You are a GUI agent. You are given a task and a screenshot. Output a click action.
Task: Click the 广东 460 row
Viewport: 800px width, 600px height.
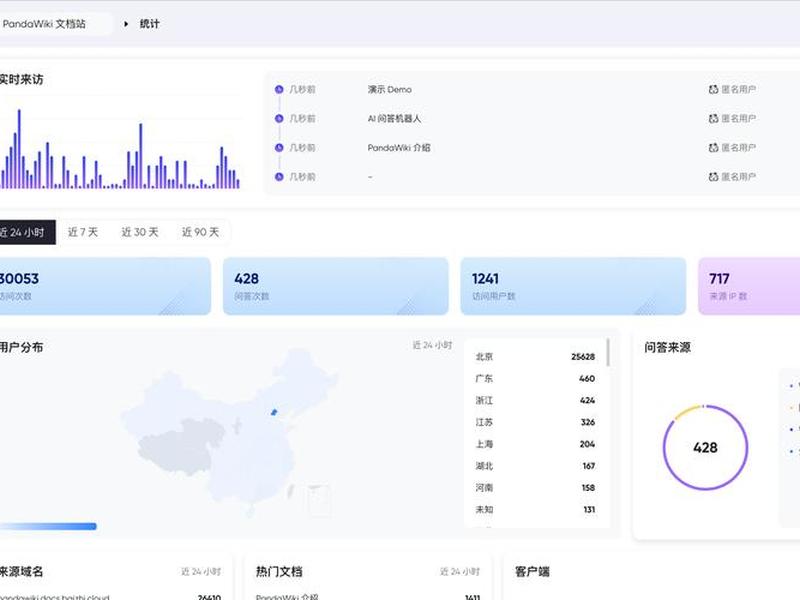pos(535,379)
